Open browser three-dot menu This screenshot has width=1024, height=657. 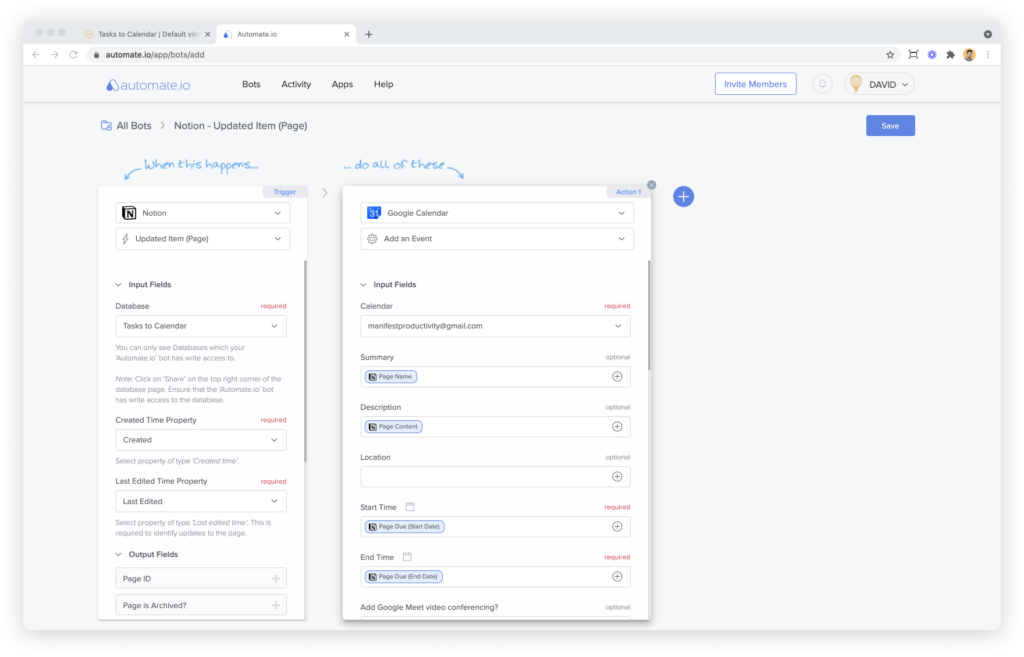[987, 55]
